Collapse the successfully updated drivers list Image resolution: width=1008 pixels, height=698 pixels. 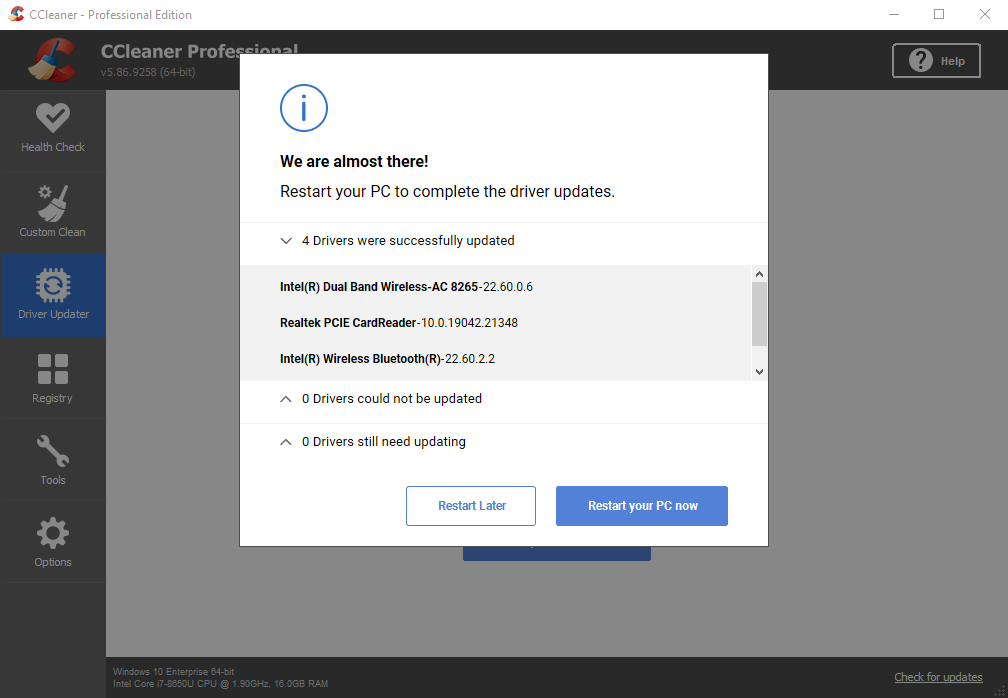click(x=286, y=241)
